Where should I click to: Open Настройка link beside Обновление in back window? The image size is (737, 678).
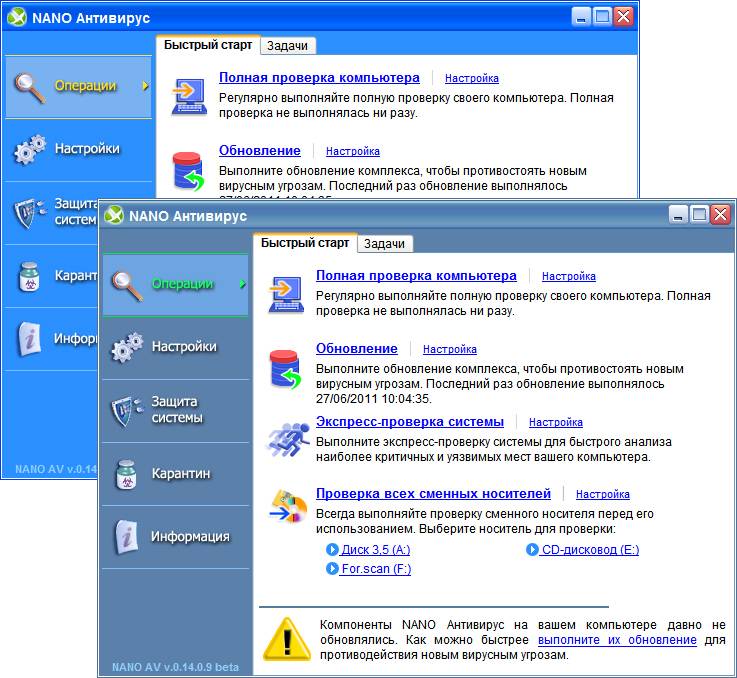(x=353, y=151)
